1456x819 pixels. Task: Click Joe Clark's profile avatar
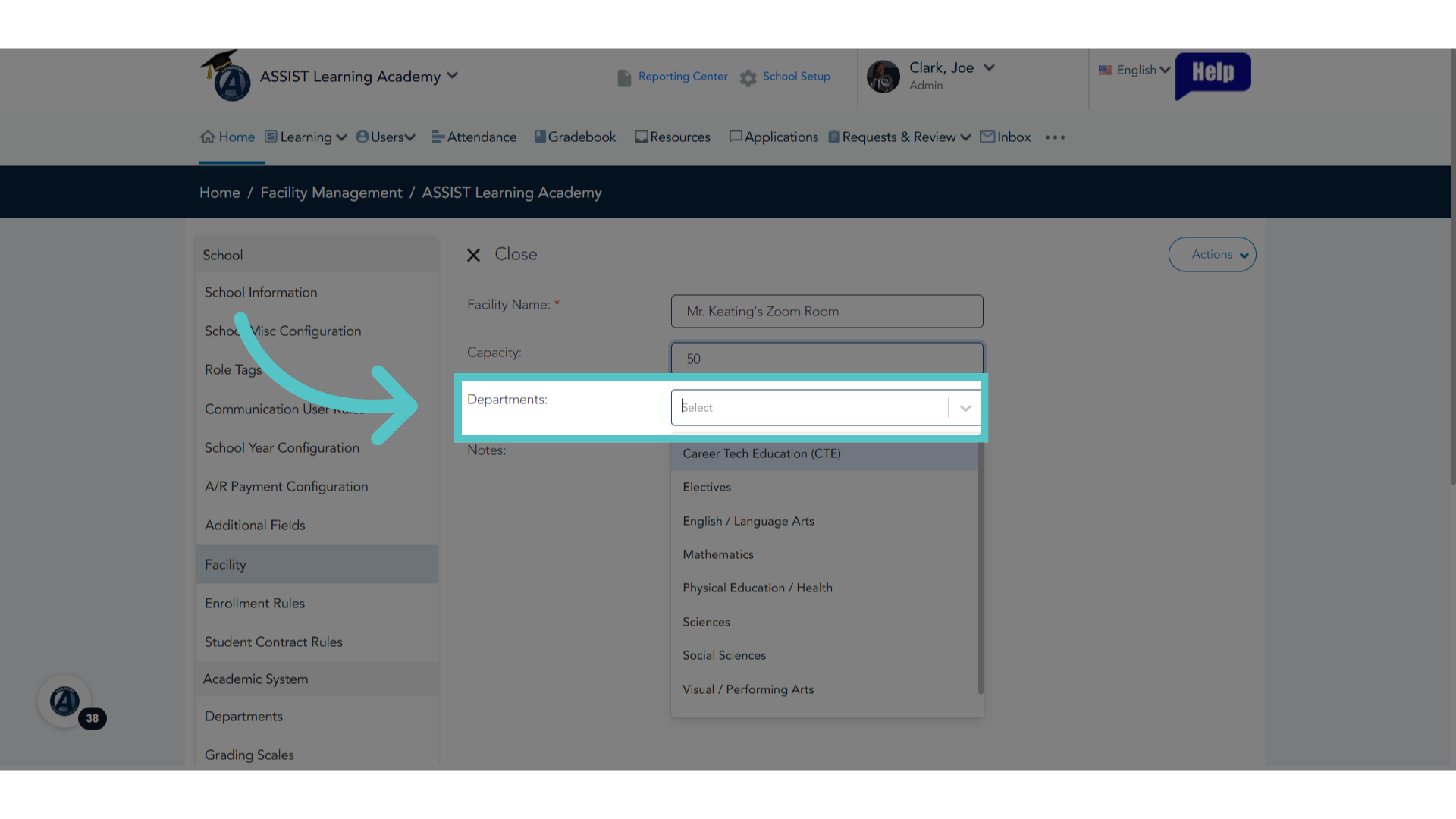(883, 77)
